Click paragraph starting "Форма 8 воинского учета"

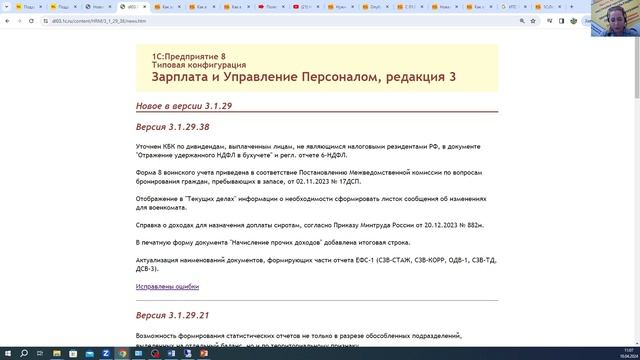coord(309,177)
